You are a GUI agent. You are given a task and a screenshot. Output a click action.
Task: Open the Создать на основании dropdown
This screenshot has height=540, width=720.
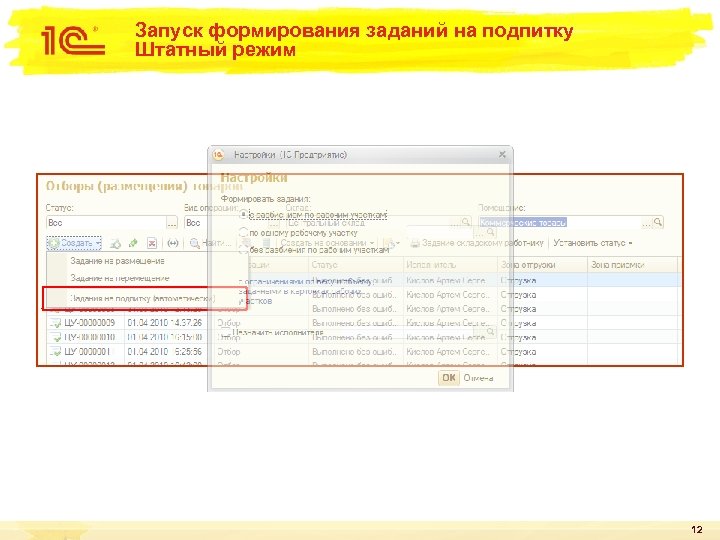(x=327, y=243)
